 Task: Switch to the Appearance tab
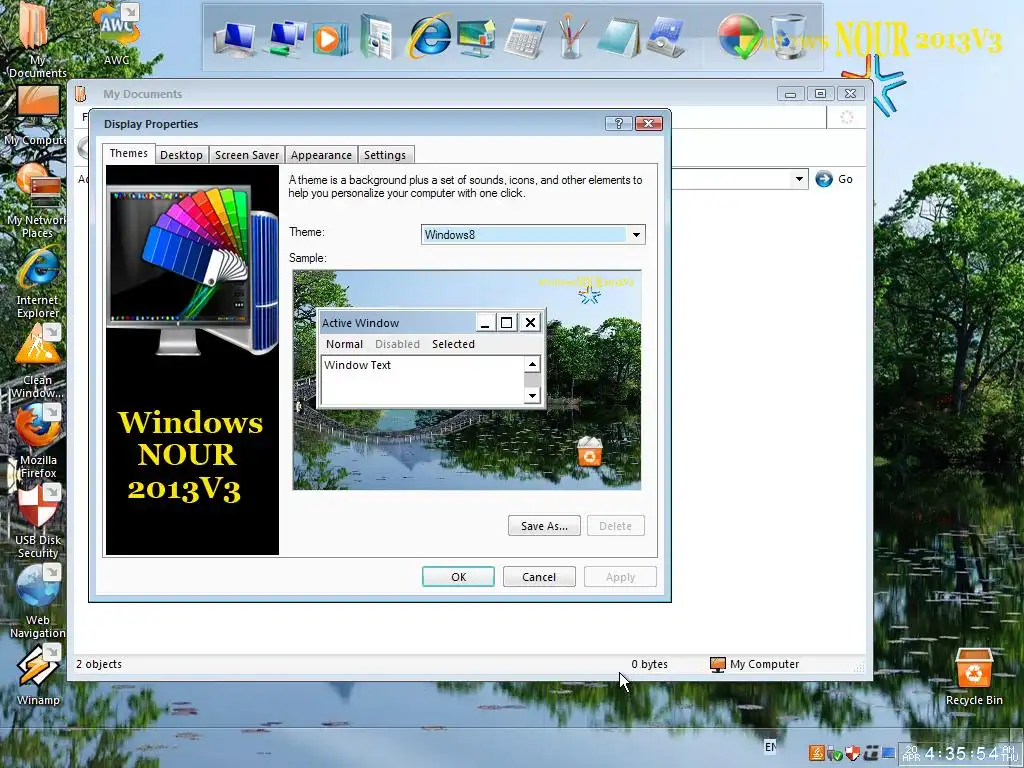(321, 155)
